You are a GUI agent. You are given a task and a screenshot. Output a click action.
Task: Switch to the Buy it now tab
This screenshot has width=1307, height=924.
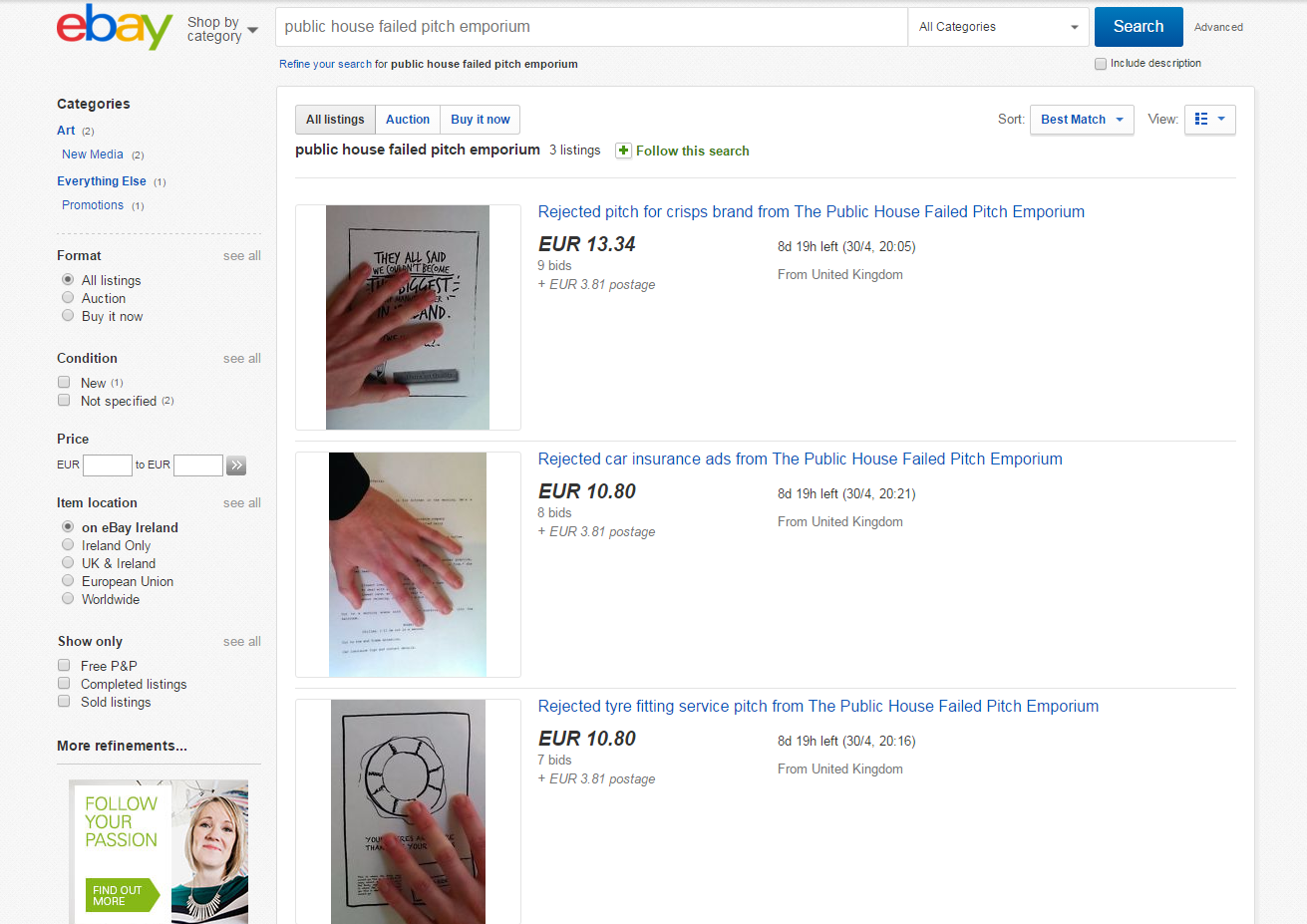pyautogui.click(x=480, y=120)
